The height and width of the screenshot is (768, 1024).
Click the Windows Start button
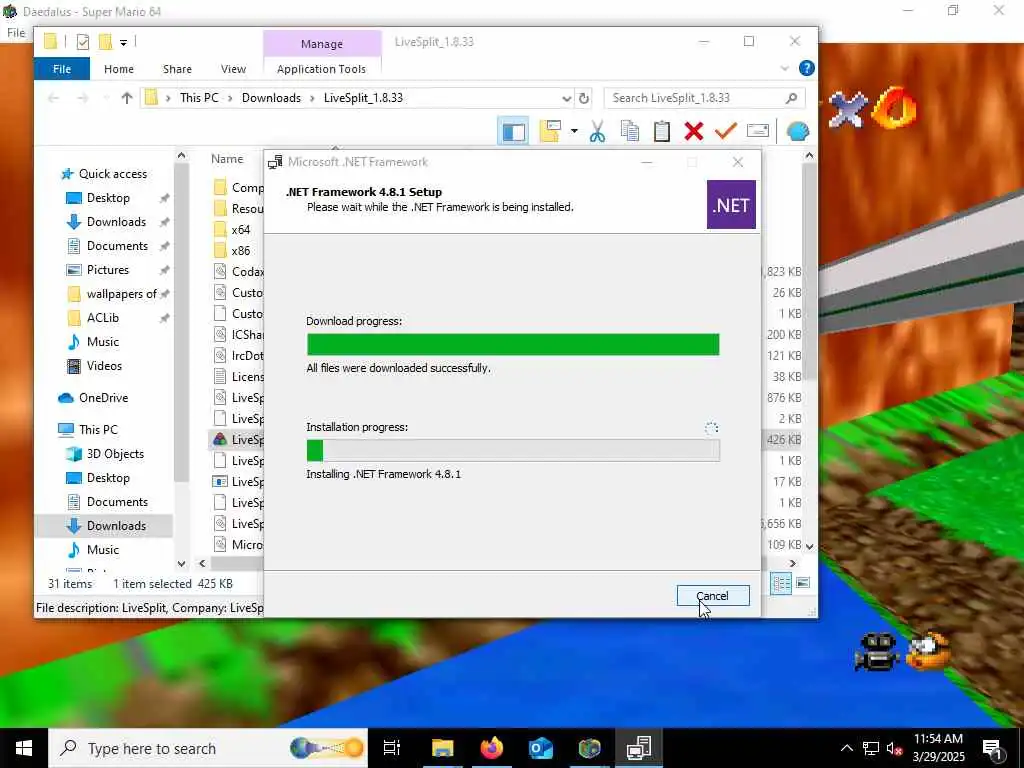[24, 748]
